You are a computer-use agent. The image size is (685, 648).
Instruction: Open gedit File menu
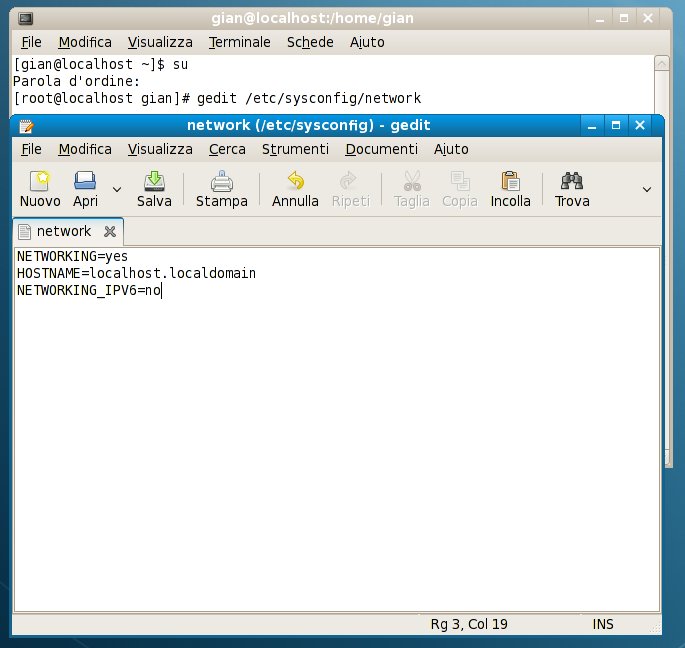tap(31, 149)
